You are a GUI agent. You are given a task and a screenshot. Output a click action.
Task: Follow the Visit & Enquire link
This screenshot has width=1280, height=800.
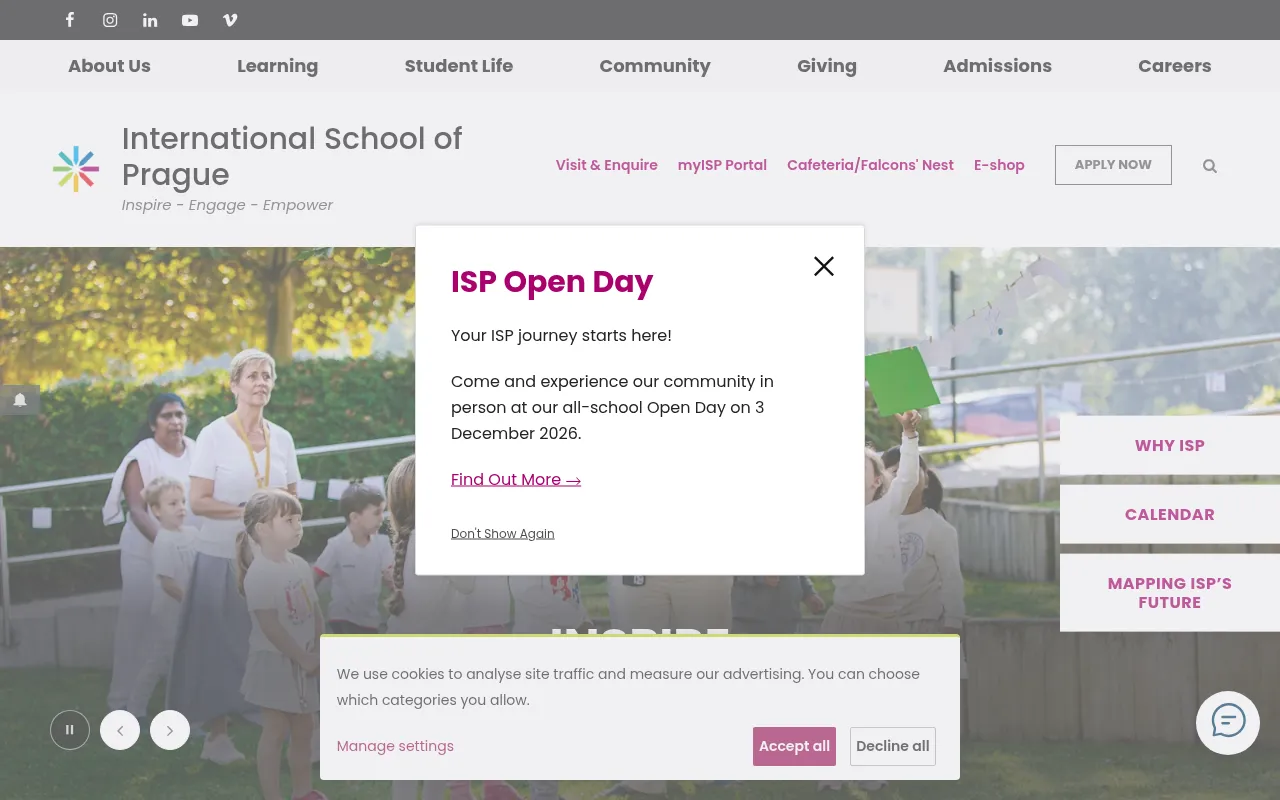coord(607,165)
